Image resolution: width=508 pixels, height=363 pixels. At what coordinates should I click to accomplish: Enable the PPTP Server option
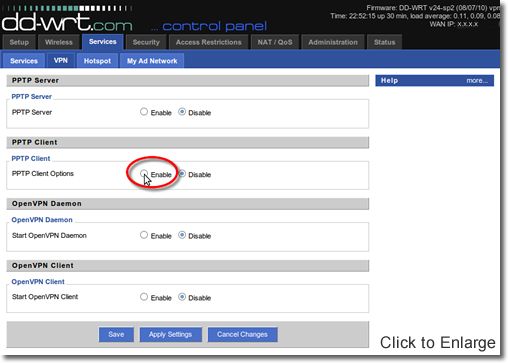coord(144,112)
